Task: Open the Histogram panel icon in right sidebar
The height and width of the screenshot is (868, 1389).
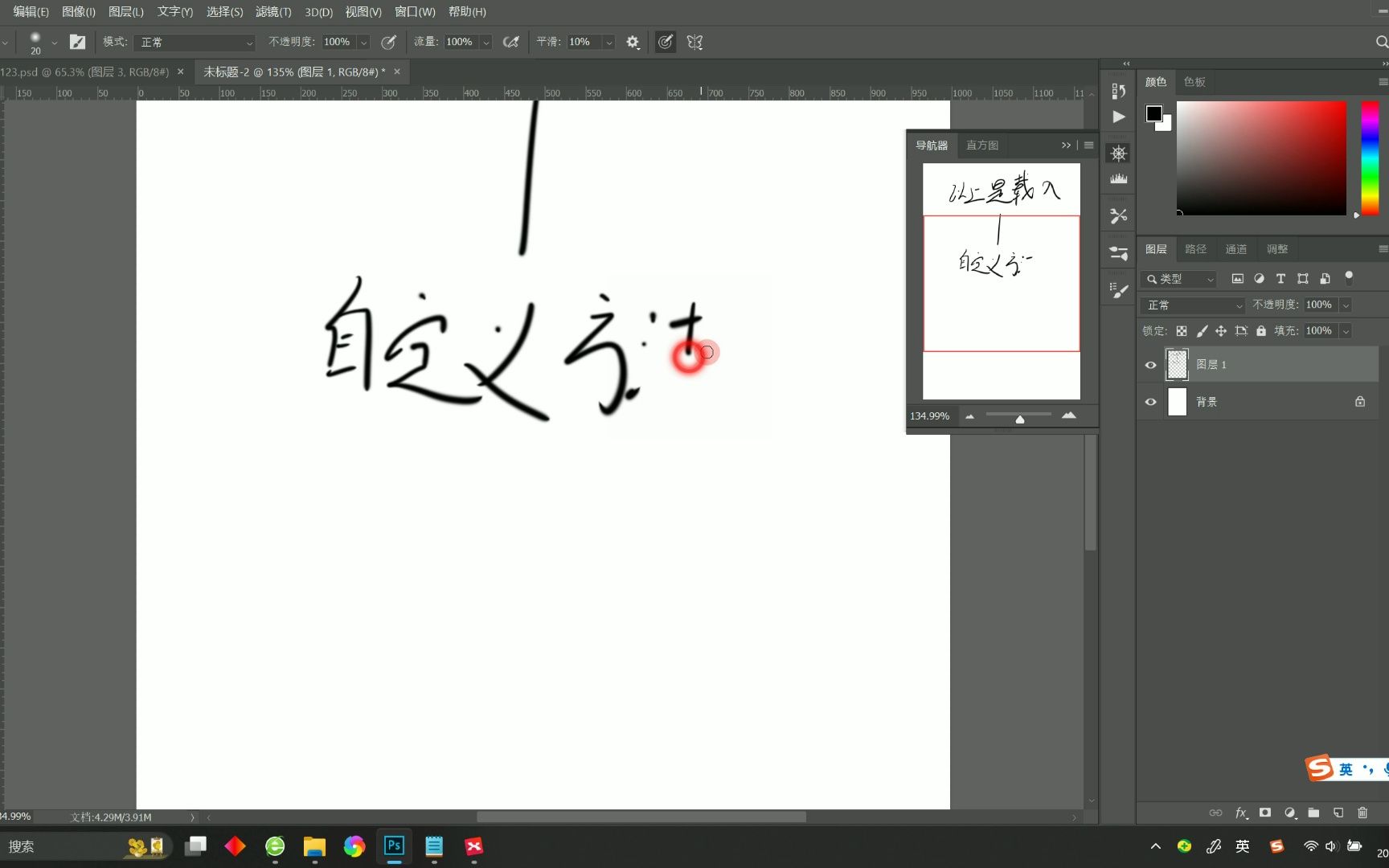Action: [1118, 178]
